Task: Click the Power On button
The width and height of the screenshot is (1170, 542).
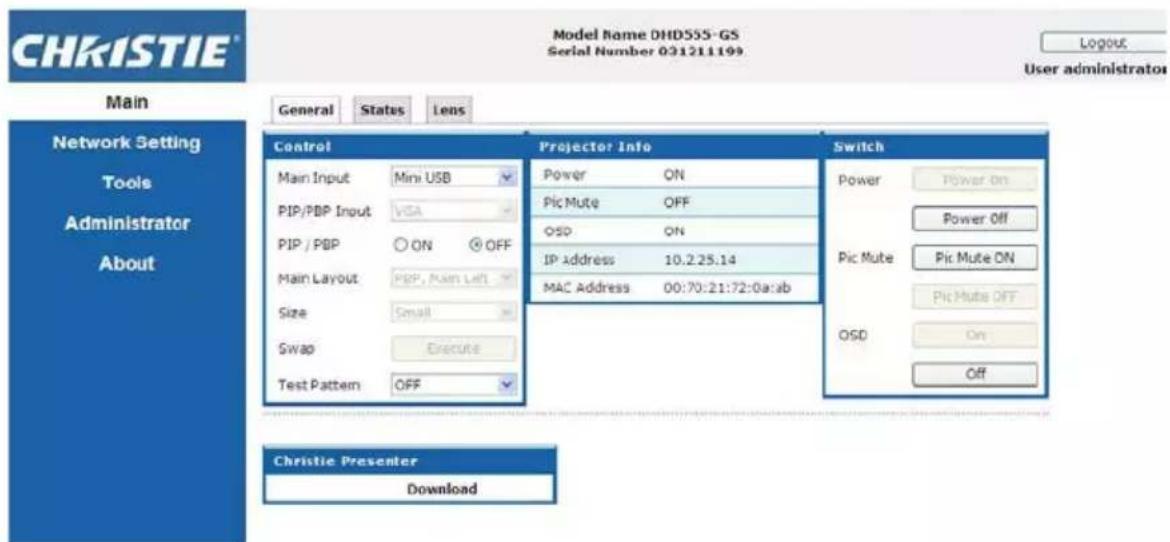Action: 975,180
